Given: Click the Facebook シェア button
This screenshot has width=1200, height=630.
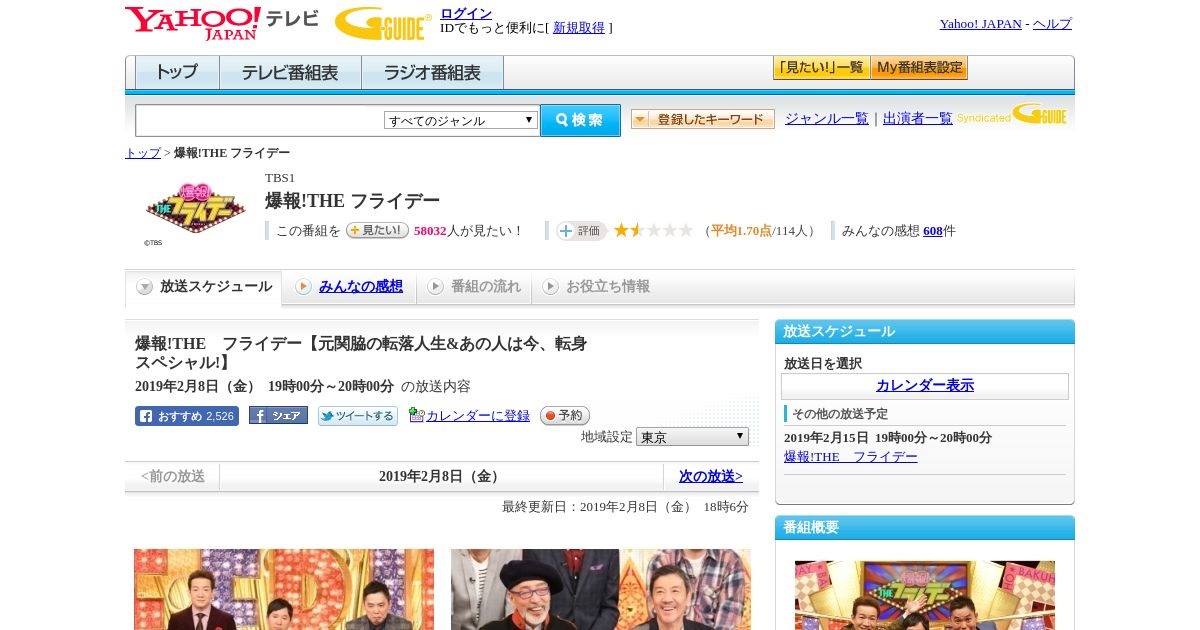Looking at the screenshot, I should click(278, 415).
